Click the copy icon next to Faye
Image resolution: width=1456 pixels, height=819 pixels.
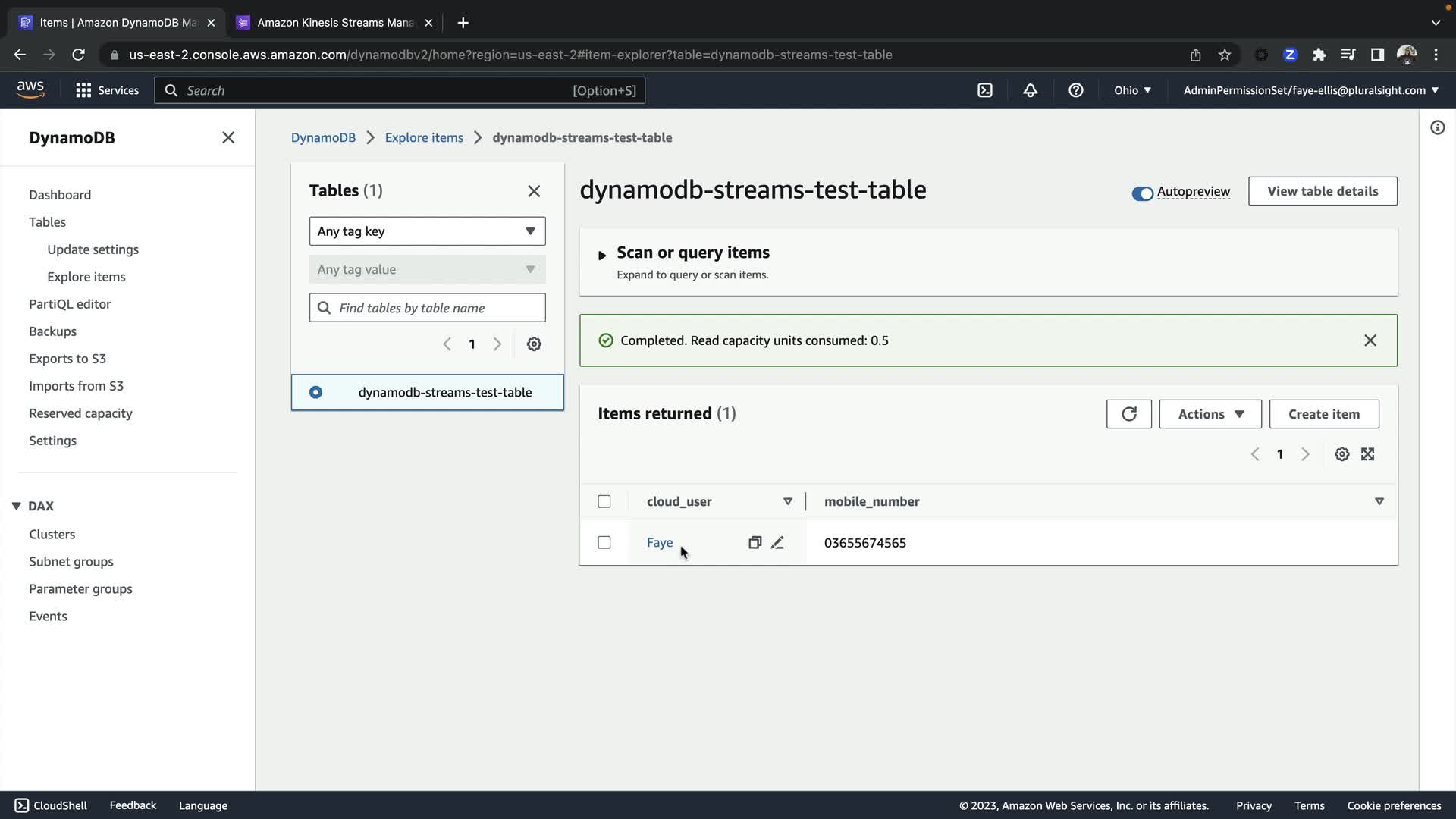[755, 543]
